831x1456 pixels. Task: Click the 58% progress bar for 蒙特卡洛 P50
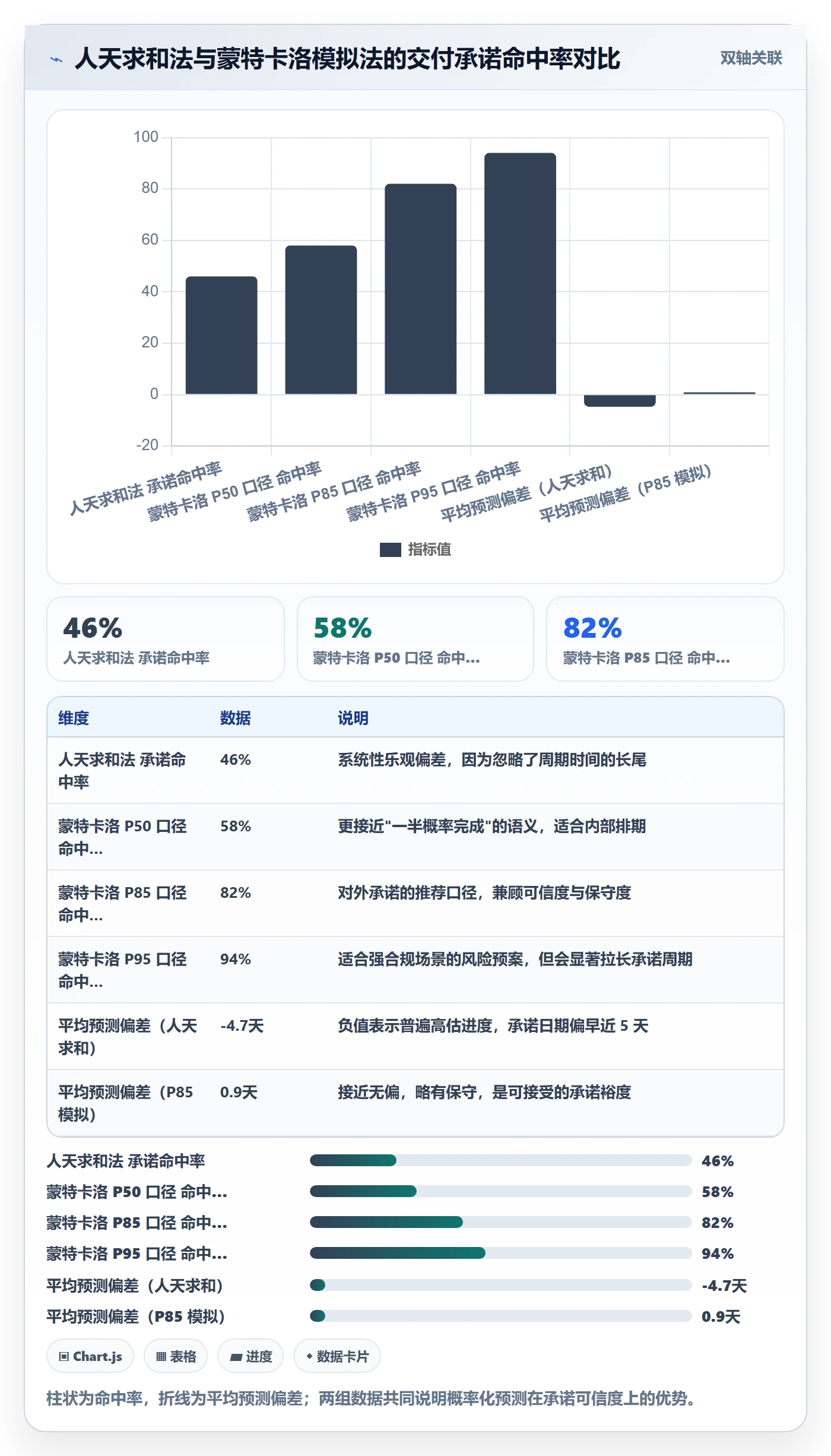coord(500,1191)
